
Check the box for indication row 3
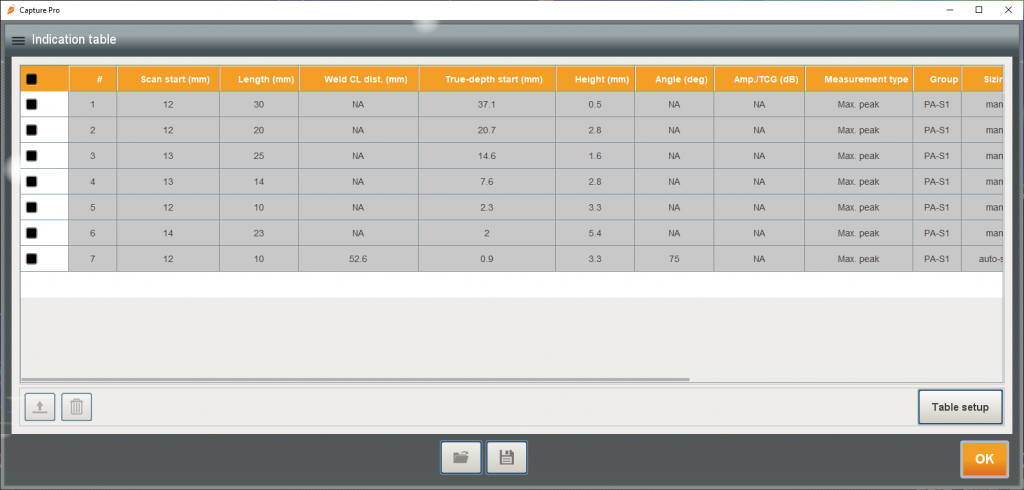[31, 155]
